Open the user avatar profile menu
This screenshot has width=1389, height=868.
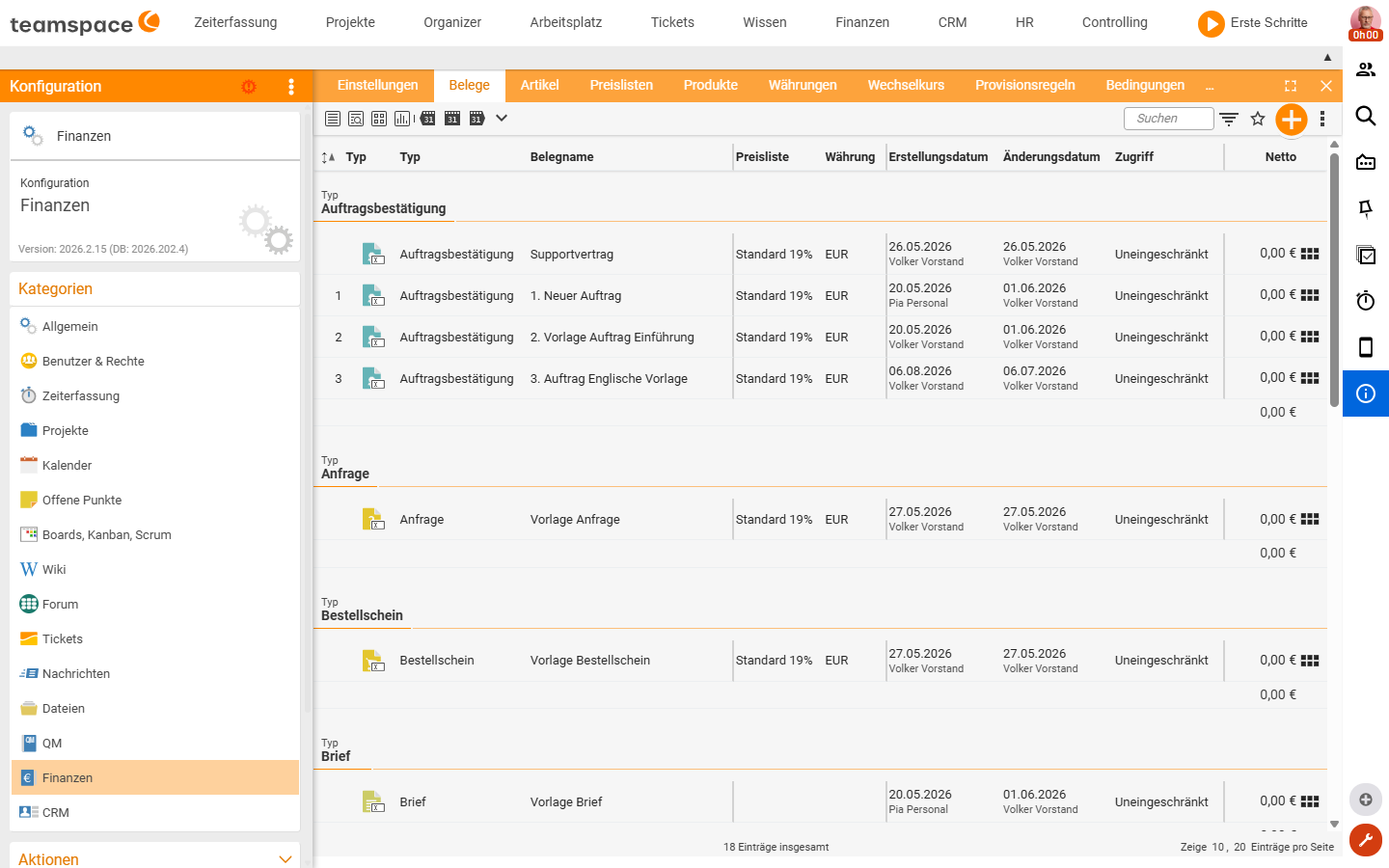pos(1365,23)
